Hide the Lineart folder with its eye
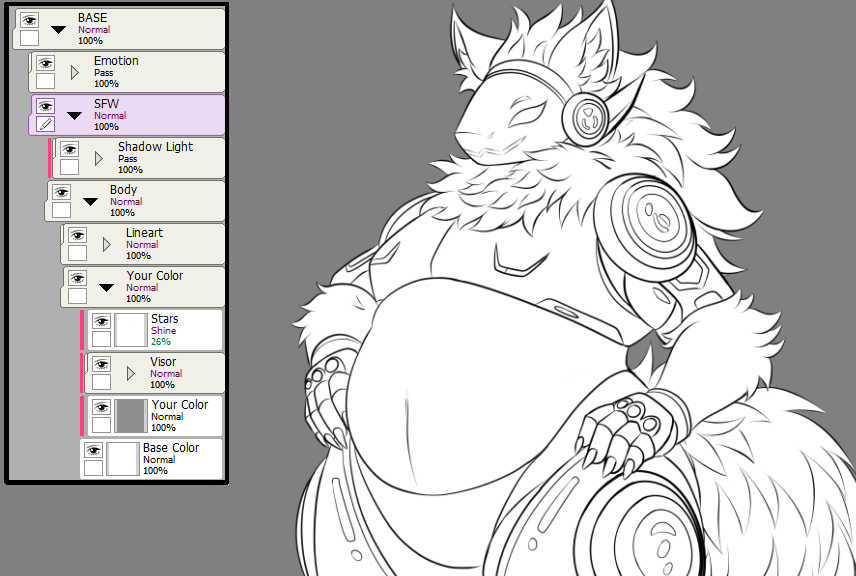This screenshot has height=576, width=856. 77,236
